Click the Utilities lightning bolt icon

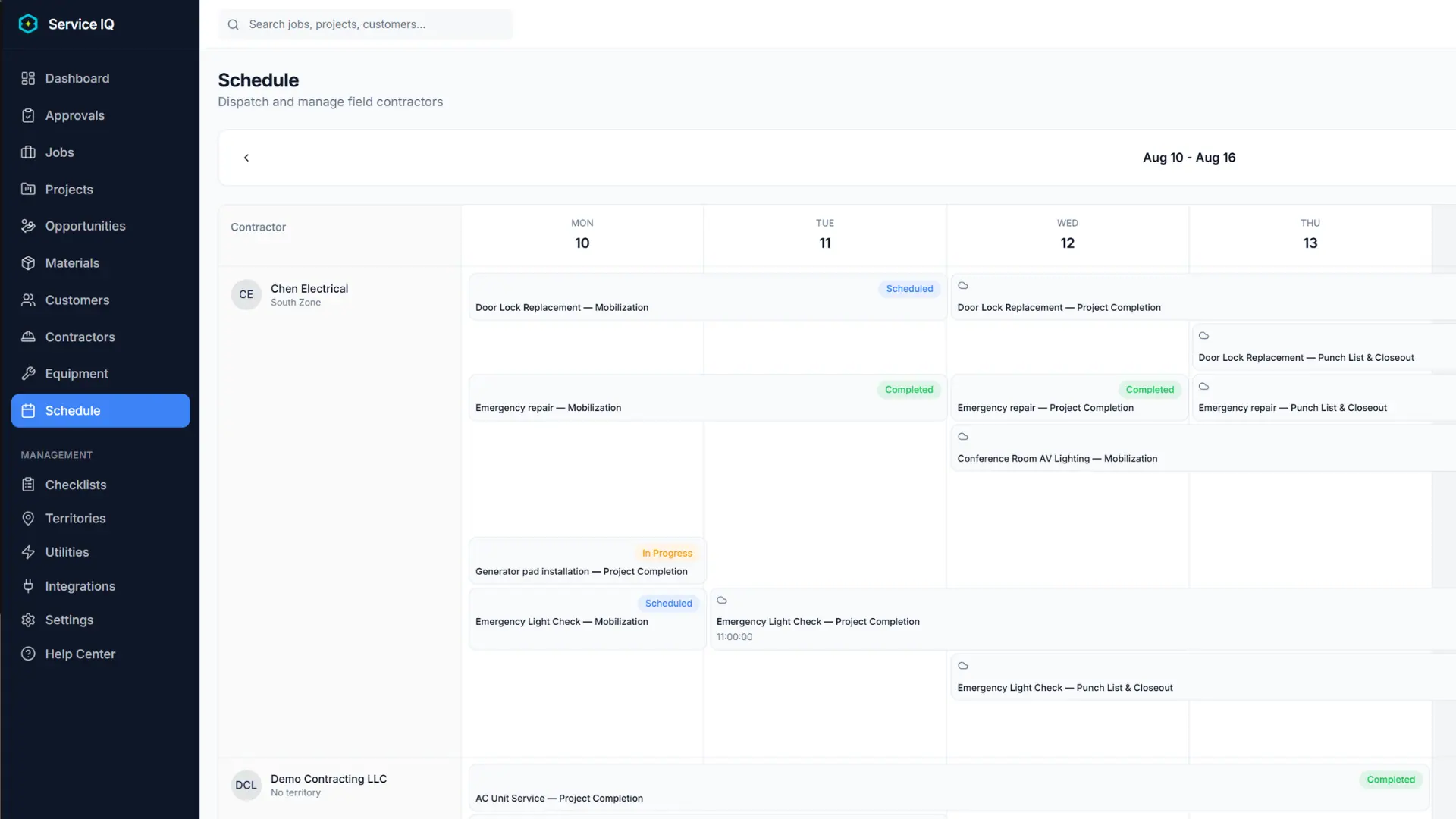[x=28, y=552]
